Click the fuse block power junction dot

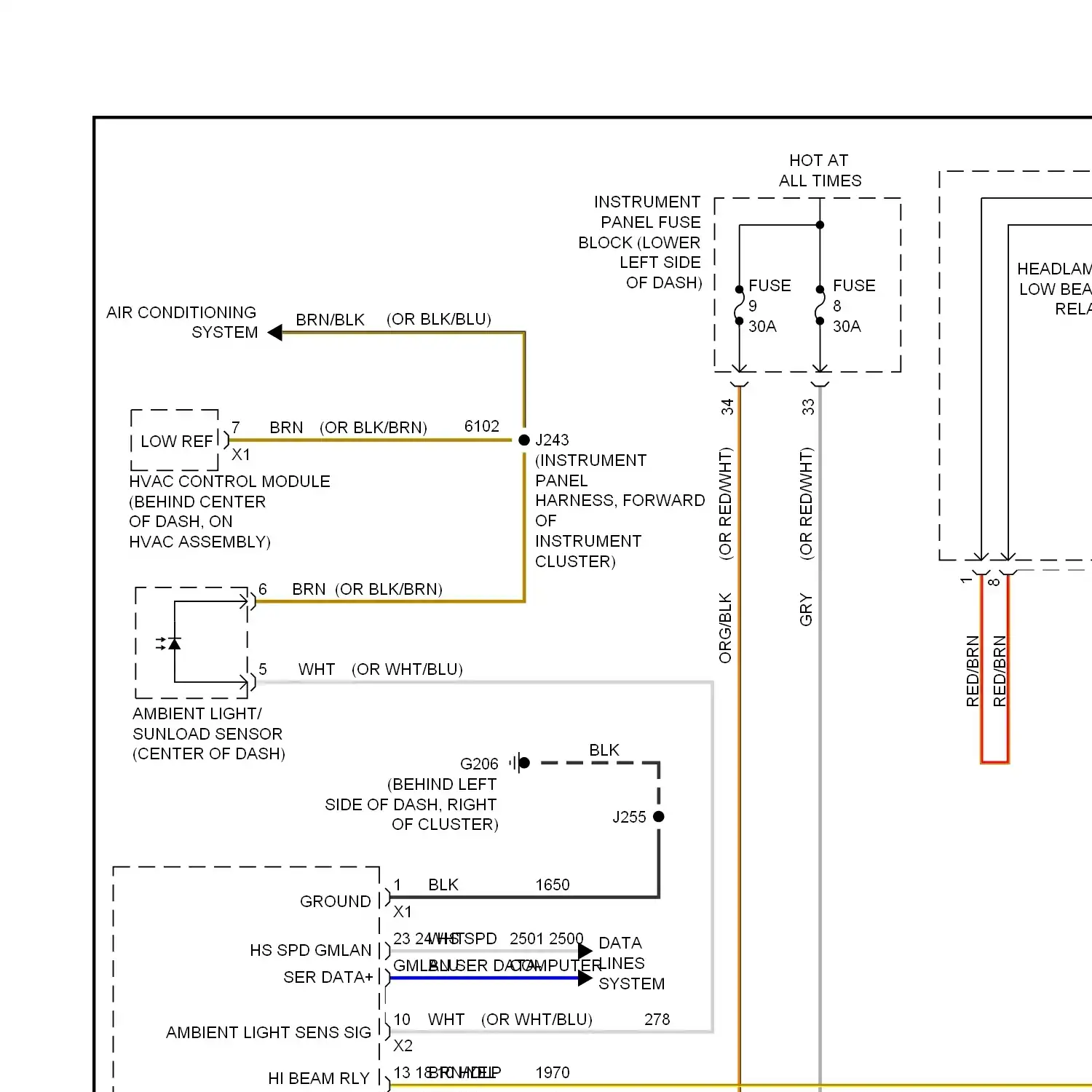click(x=820, y=225)
